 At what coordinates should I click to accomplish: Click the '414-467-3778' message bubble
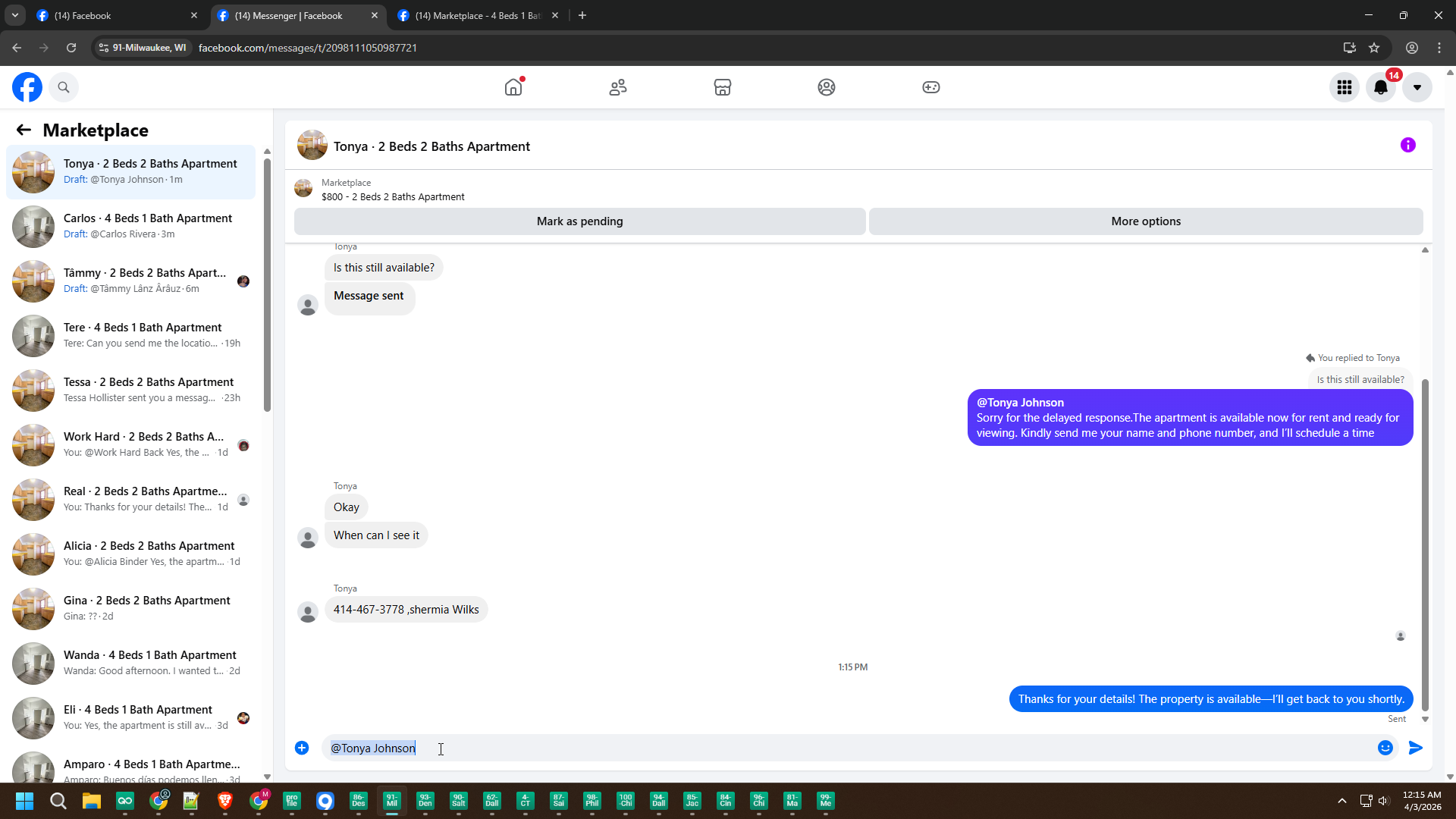(406, 610)
